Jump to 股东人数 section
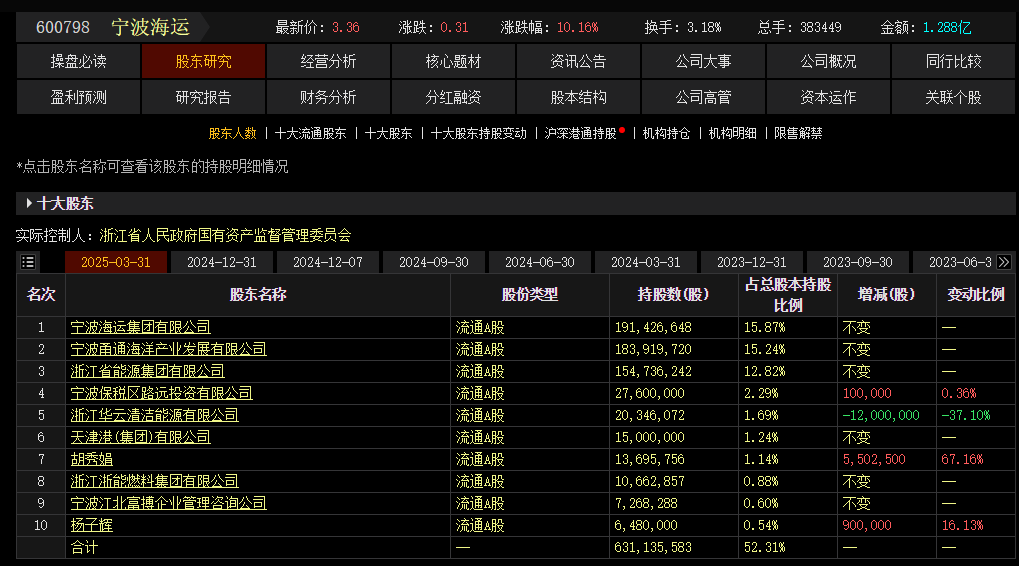 click(x=233, y=133)
